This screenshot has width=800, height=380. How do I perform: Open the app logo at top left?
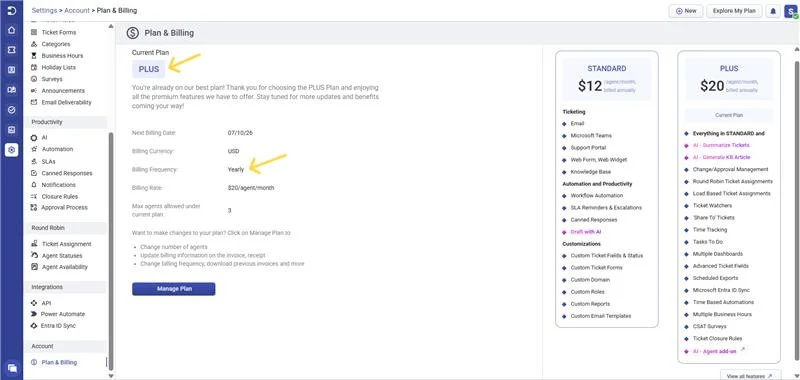[12, 10]
